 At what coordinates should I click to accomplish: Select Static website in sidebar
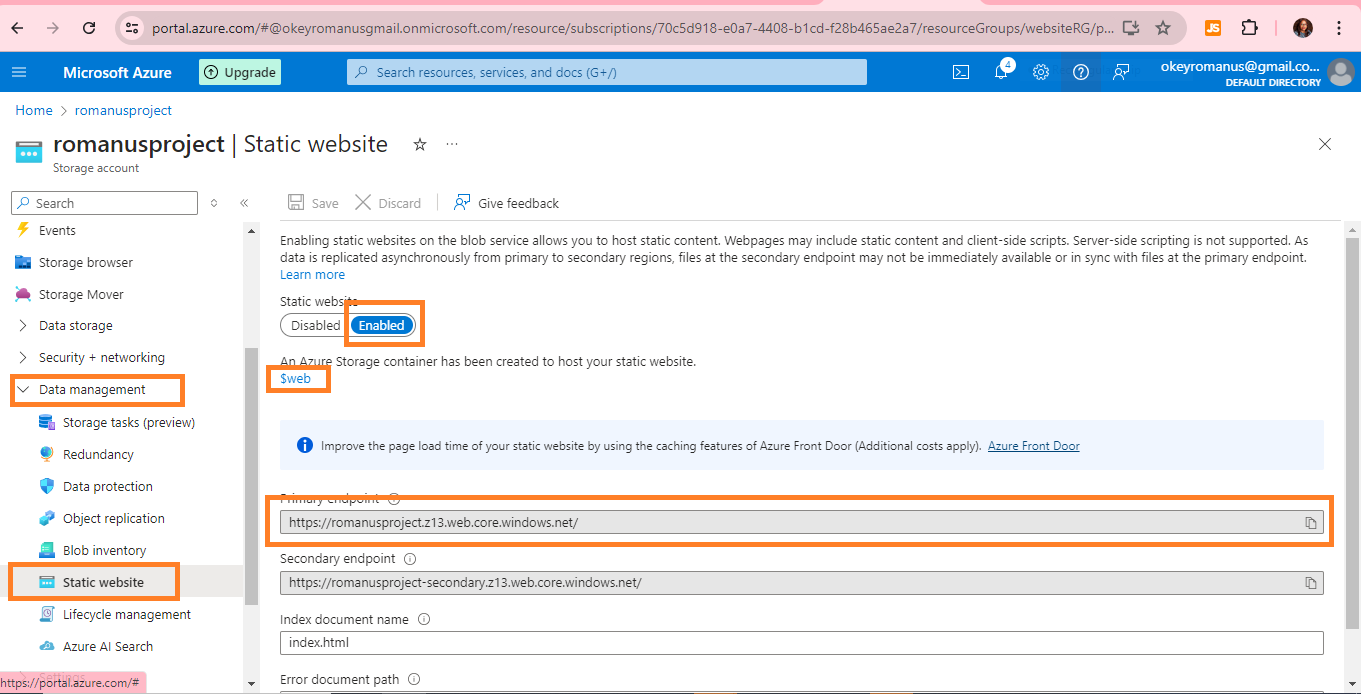(103, 582)
